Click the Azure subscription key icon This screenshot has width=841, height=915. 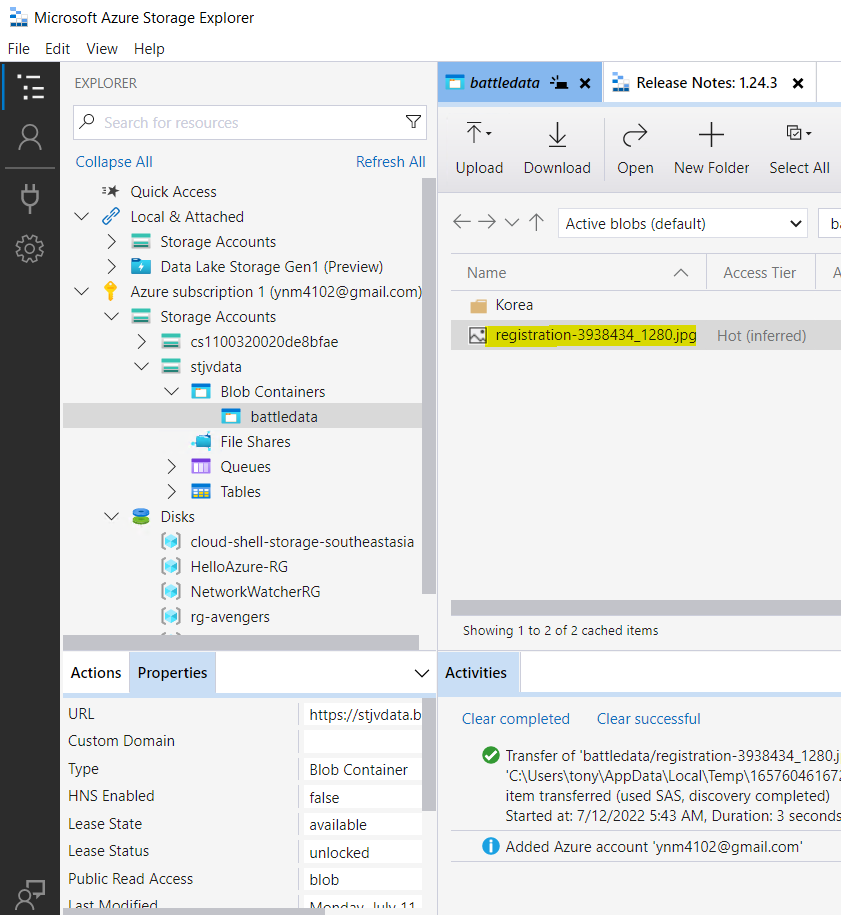[x=110, y=291]
